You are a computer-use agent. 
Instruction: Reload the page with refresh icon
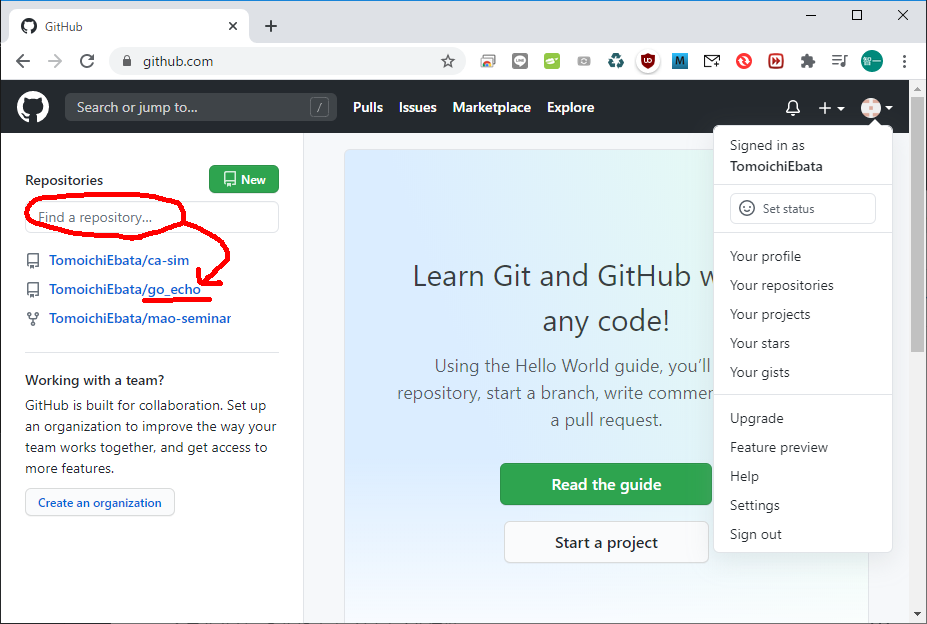[87, 61]
